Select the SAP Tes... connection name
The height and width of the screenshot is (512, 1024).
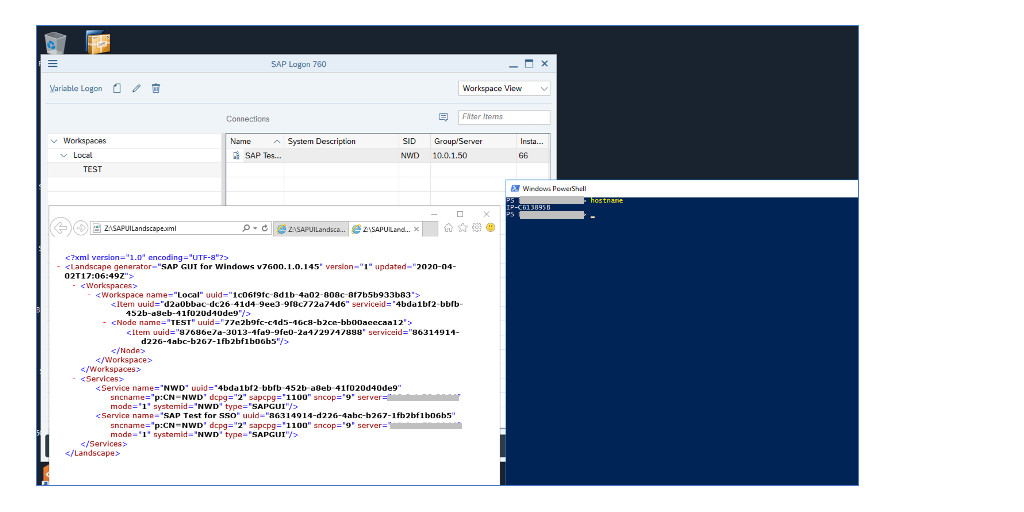[x=263, y=156]
